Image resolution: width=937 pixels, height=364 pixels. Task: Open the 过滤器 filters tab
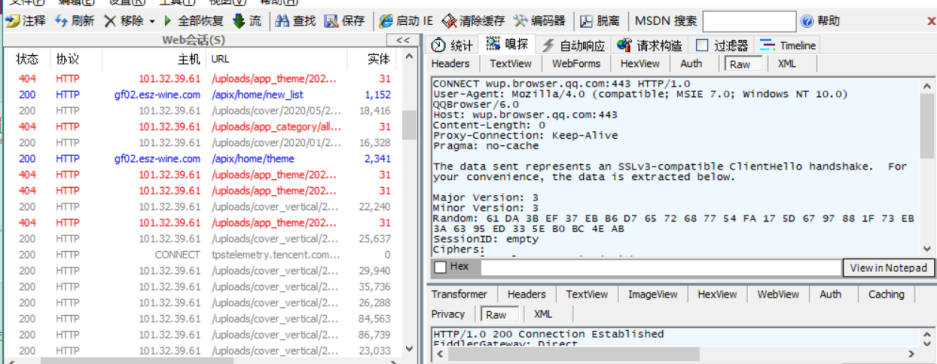[722, 45]
